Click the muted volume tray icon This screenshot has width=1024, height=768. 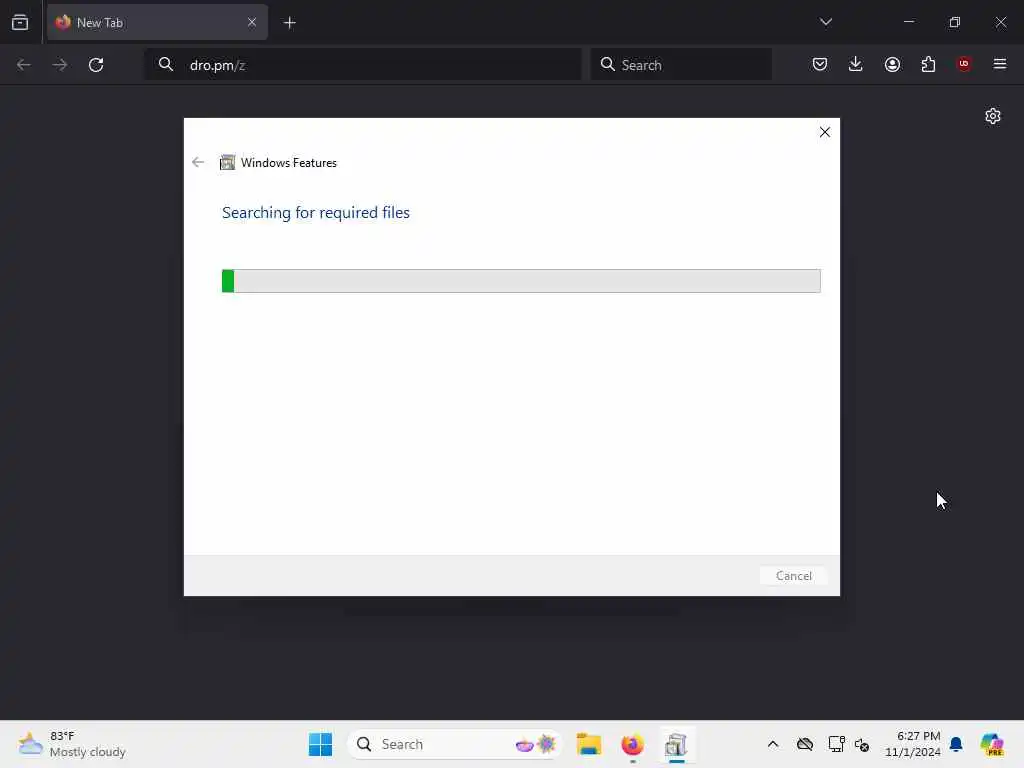point(862,744)
